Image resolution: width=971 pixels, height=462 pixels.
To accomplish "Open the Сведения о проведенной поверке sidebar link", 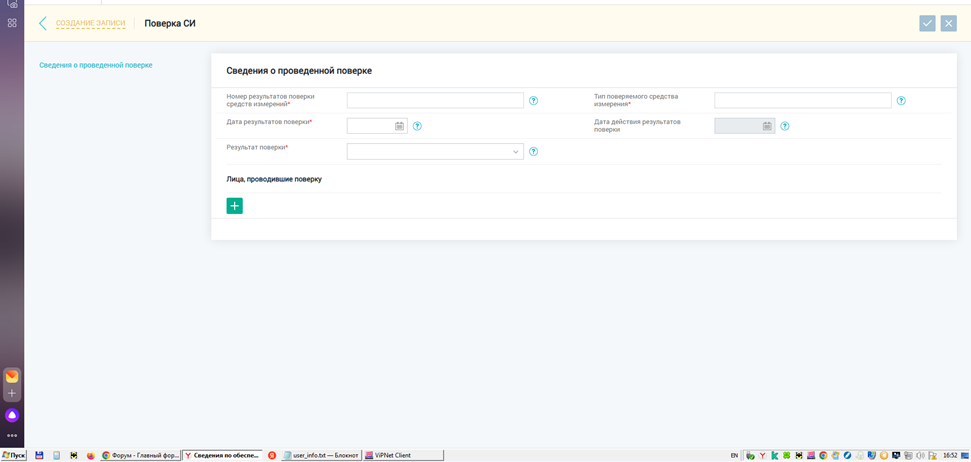I will pos(96,65).
